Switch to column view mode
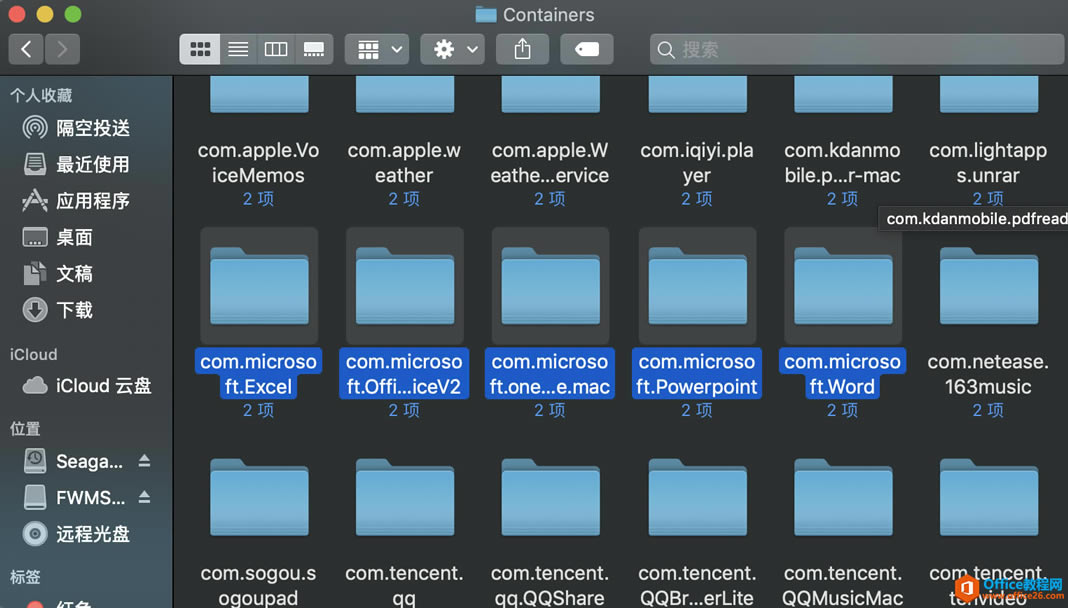The width and height of the screenshot is (1068, 608). [x=276, y=49]
